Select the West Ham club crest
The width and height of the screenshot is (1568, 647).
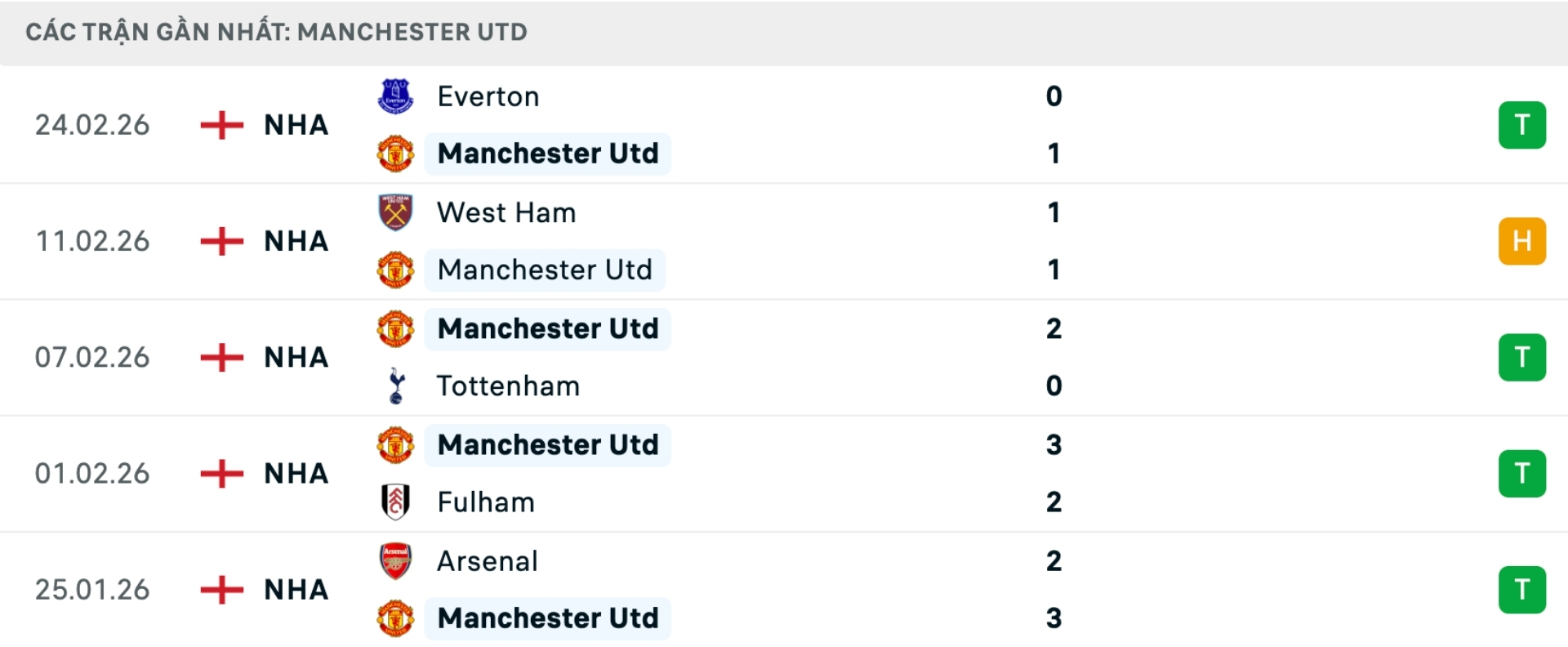[x=396, y=212]
